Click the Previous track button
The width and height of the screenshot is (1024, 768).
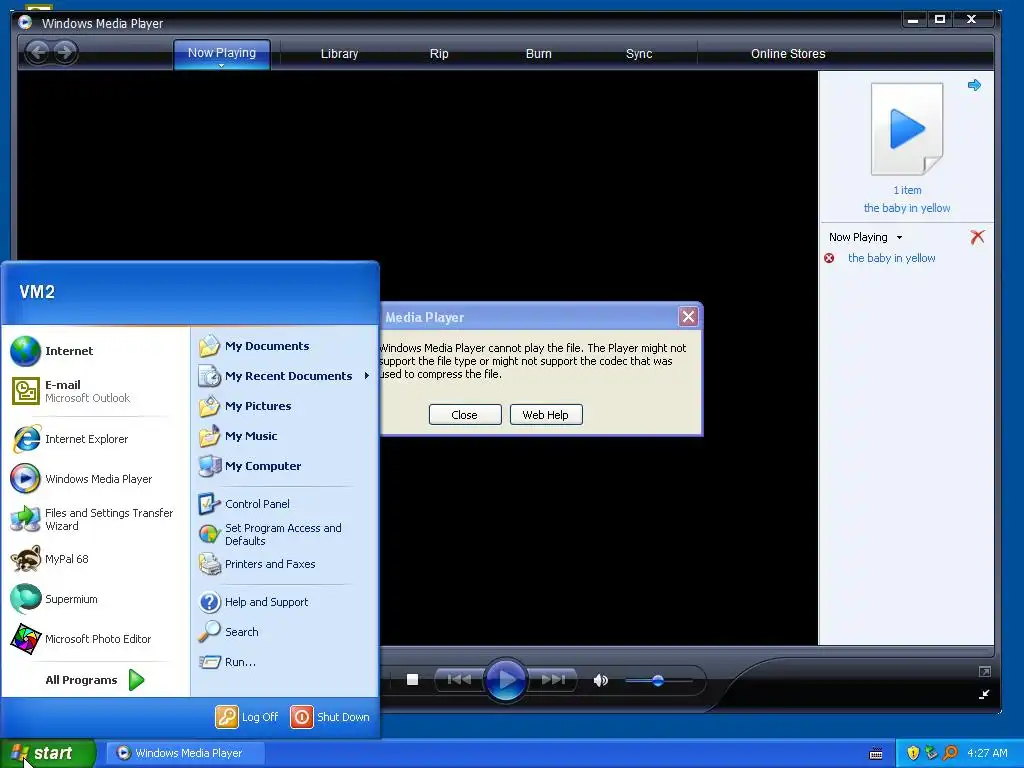click(x=460, y=680)
